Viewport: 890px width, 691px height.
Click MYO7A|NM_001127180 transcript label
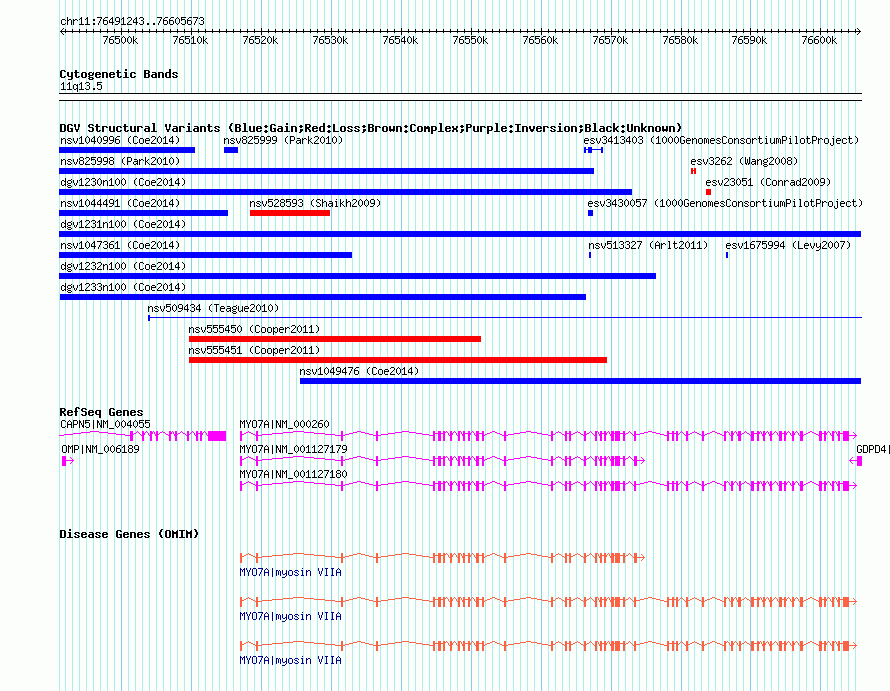(x=293, y=474)
